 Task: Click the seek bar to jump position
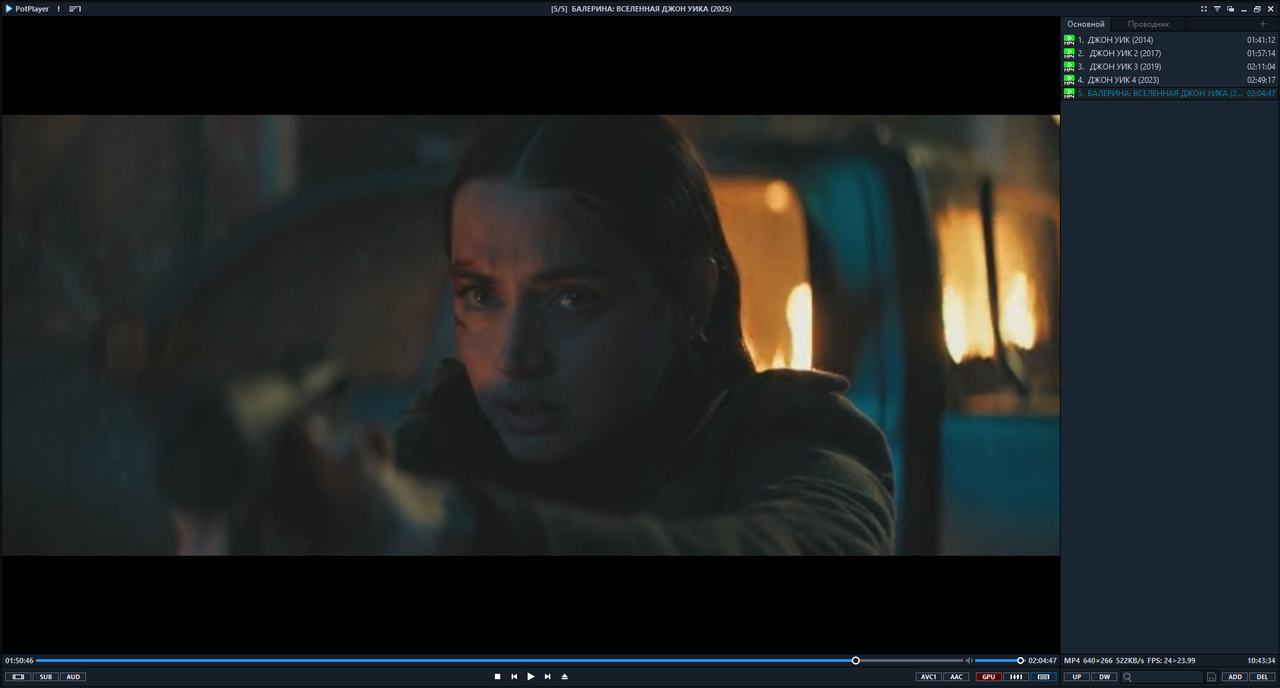coord(499,660)
